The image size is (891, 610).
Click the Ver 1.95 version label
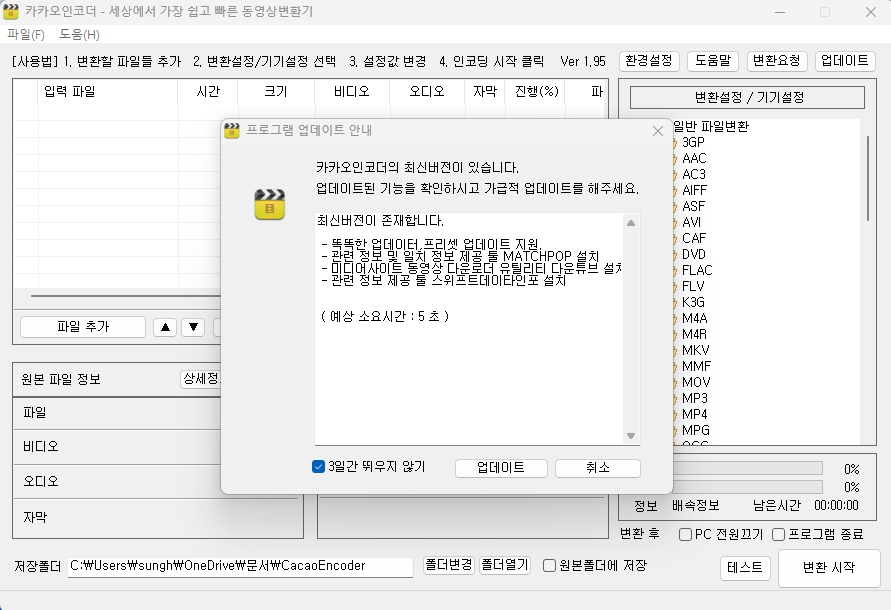click(x=583, y=61)
